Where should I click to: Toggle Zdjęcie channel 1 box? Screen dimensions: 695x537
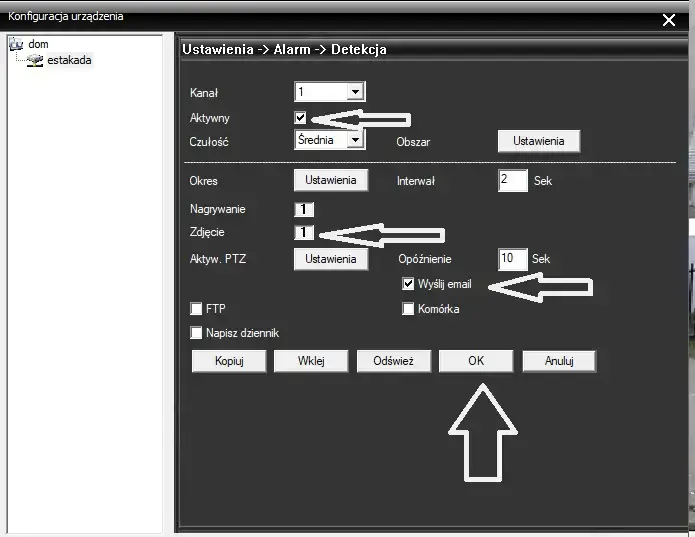(304, 232)
